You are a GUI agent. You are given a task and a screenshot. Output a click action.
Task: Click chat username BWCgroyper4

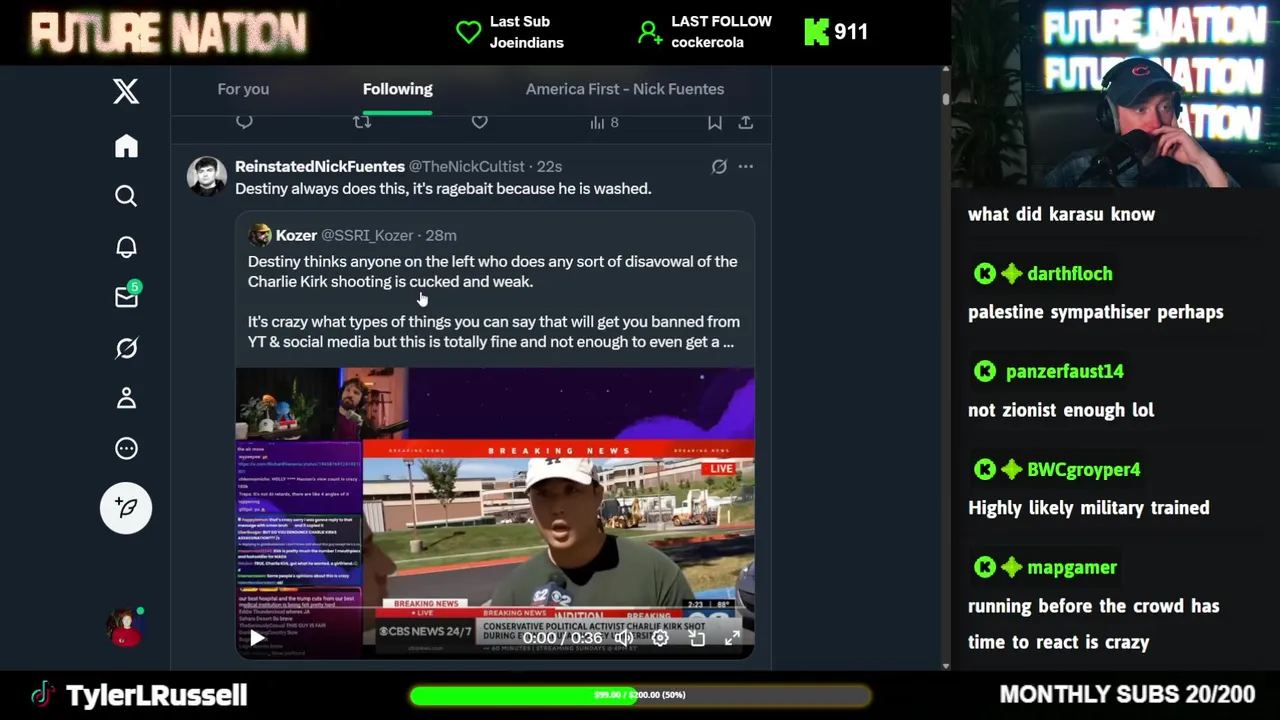(1083, 470)
